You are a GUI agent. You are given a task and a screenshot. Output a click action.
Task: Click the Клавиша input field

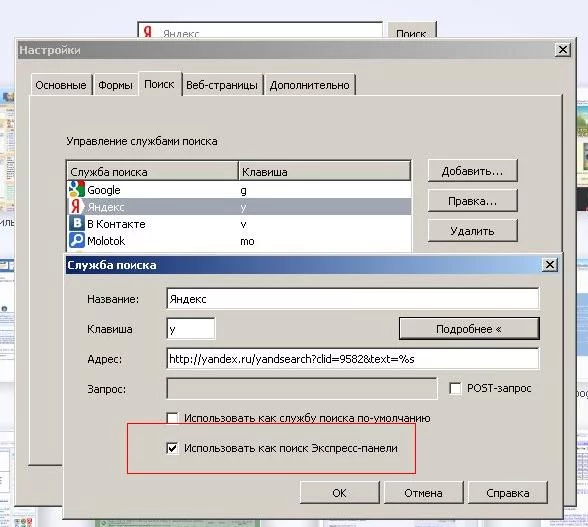tap(191, 329)
